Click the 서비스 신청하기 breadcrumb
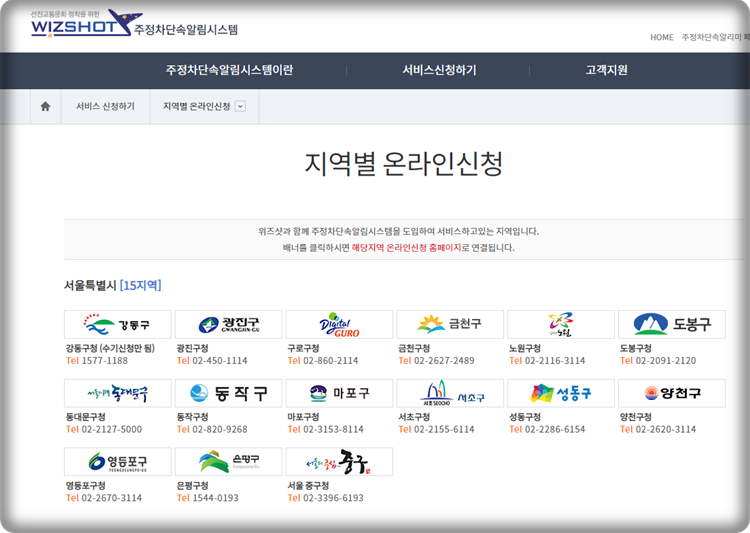 tap(105, 106)
